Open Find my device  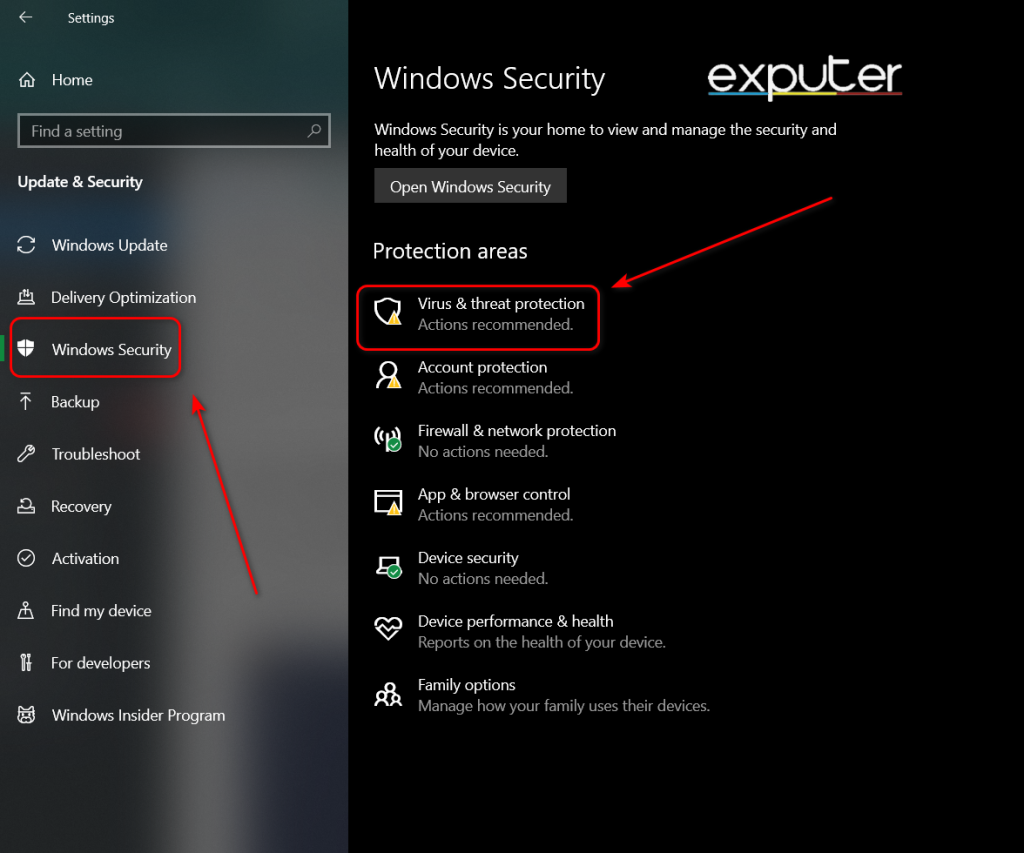point(100,610)
